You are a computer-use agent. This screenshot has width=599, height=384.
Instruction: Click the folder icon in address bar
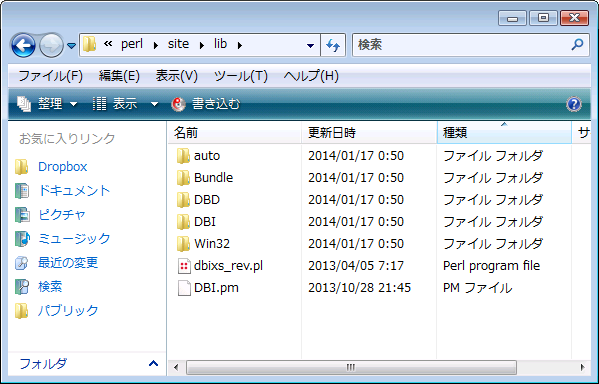point(89,44)
